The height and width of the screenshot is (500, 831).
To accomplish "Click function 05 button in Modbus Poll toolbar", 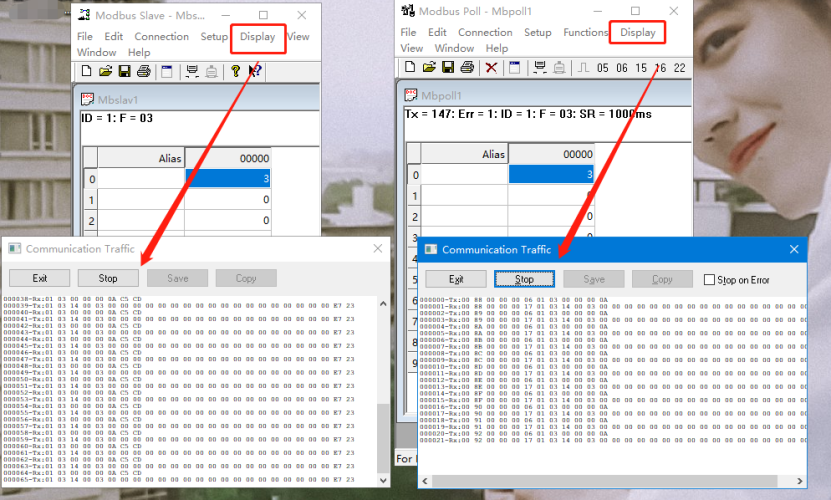I will pyautogui.click(x=602, y=68).
